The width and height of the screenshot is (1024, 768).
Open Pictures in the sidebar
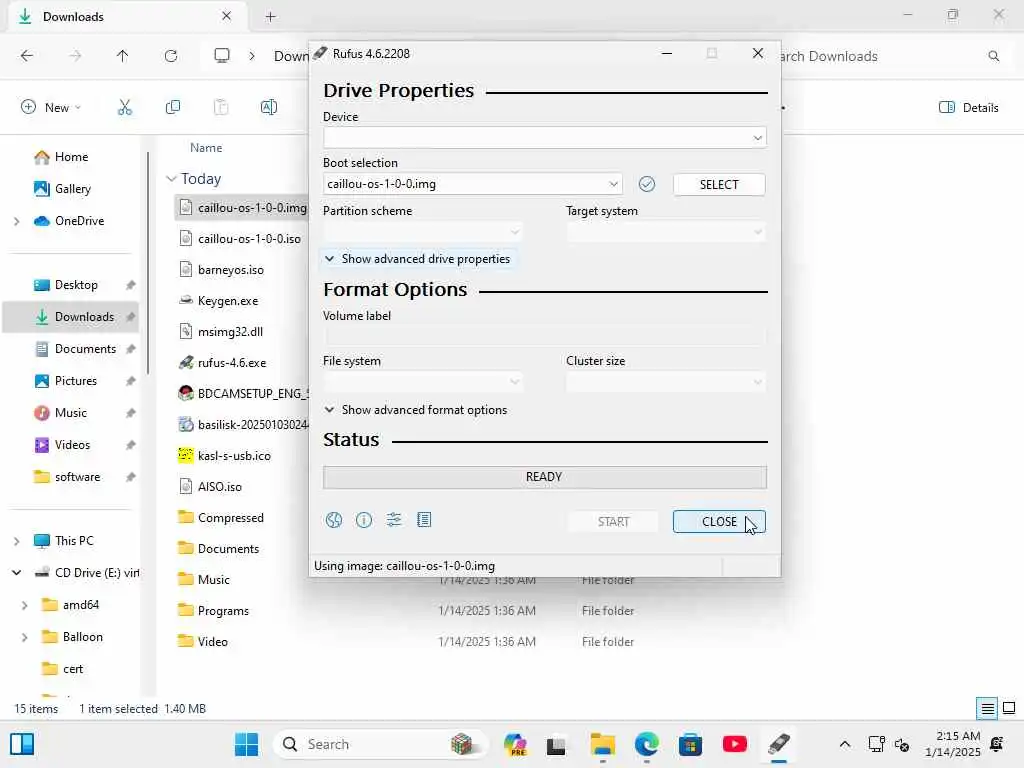click(75, 381)
